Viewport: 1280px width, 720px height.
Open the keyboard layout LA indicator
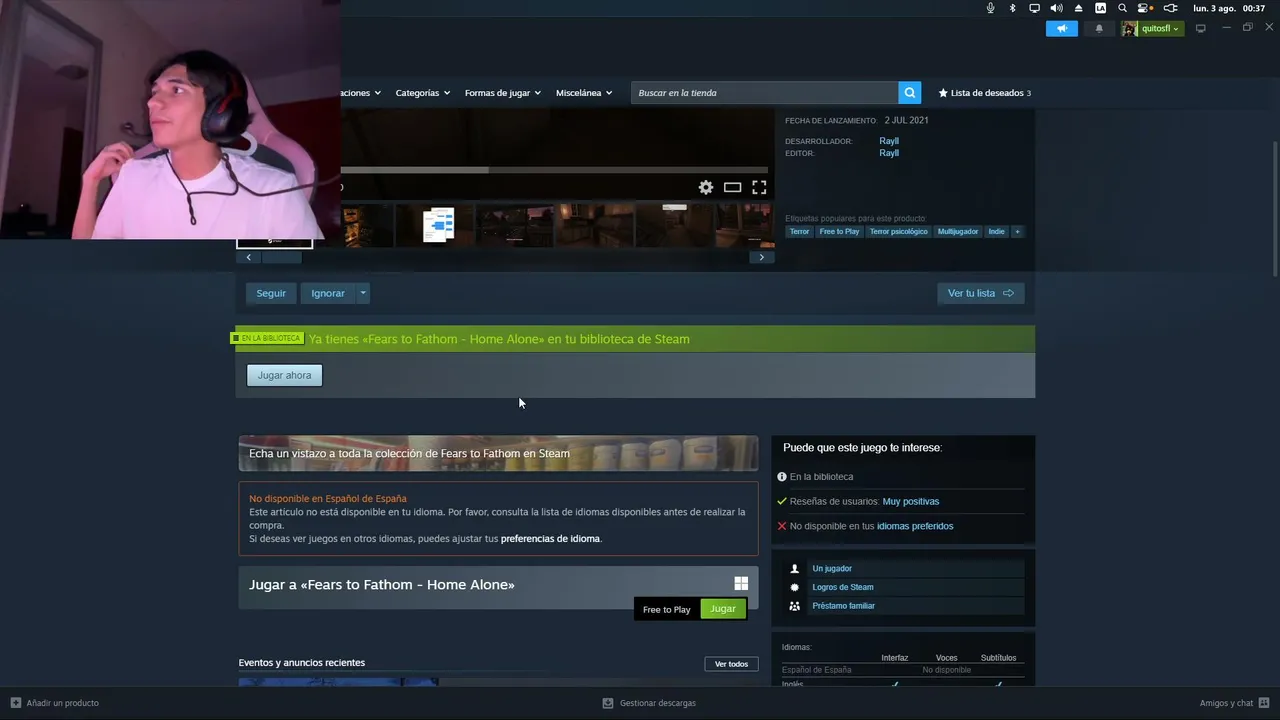point(1100,8)
